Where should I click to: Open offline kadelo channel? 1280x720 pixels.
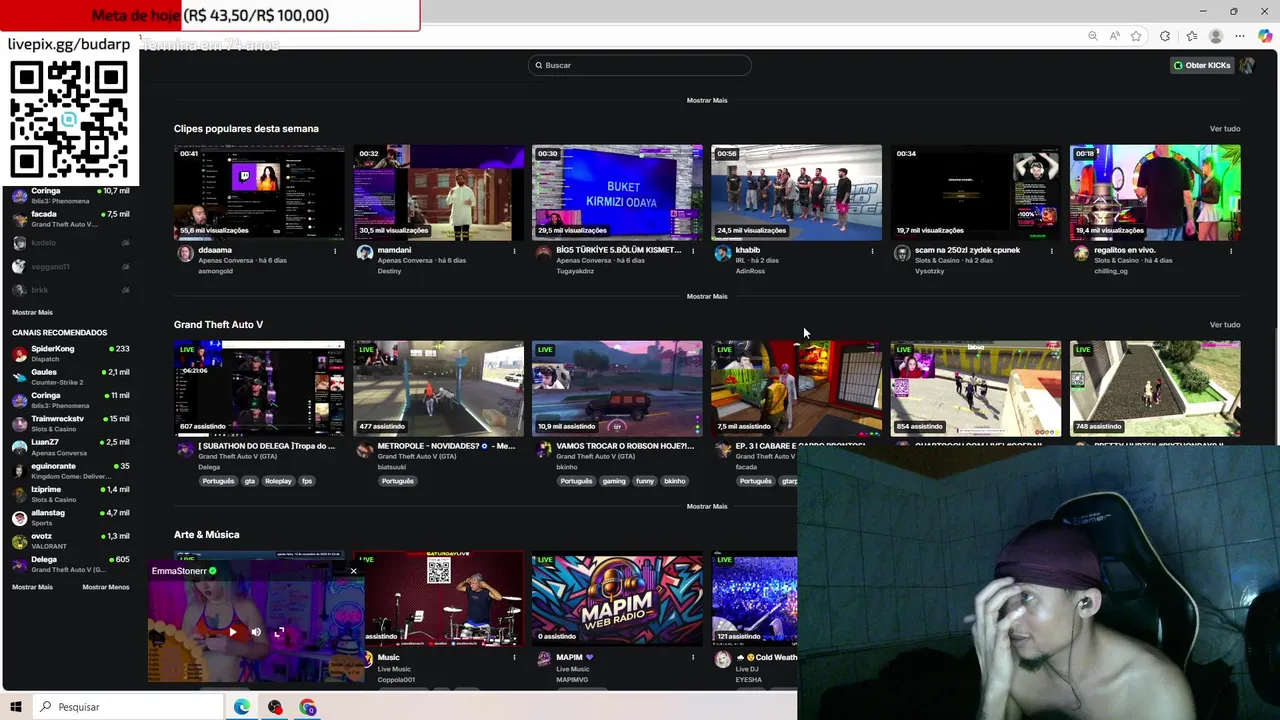[70, 243]
